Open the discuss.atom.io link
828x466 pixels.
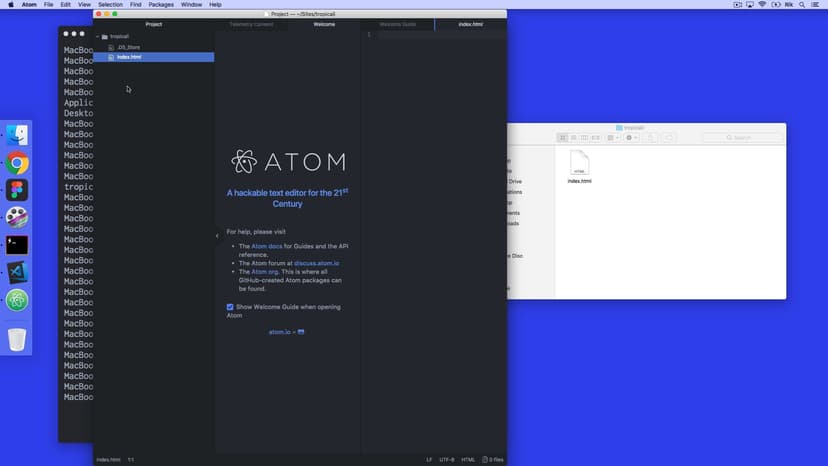[316, 263]
